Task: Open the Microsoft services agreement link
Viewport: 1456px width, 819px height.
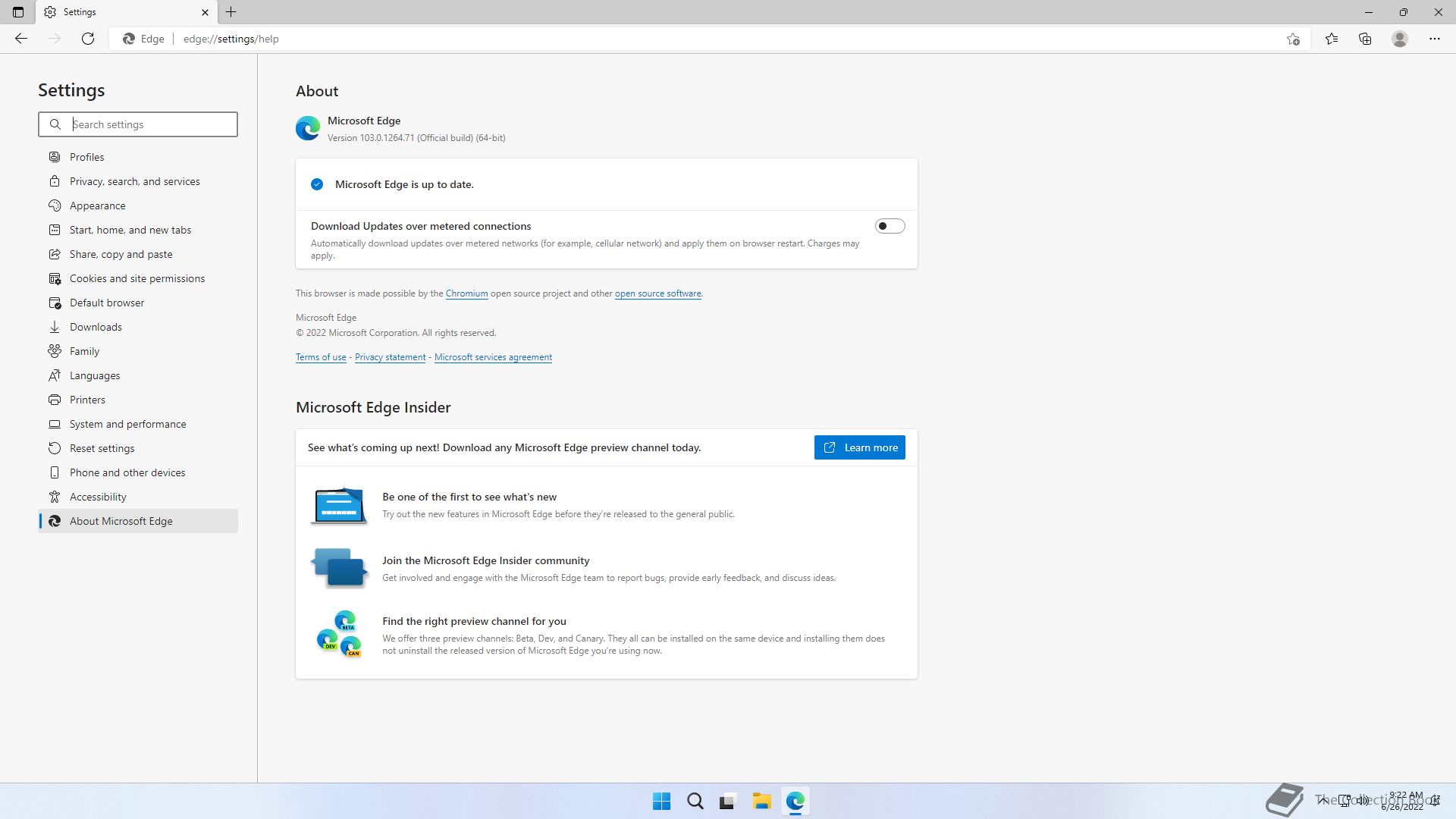Action: pyautogui.click(x=493, y=357)
